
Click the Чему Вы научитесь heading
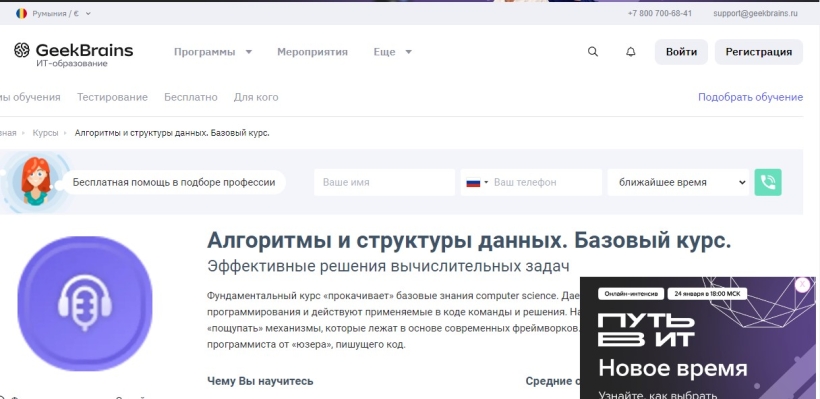[x=260, y=381]
